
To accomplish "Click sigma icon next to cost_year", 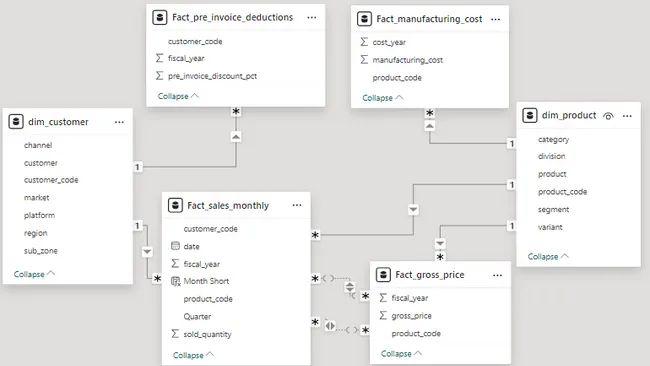I will (x=364, y=42).
